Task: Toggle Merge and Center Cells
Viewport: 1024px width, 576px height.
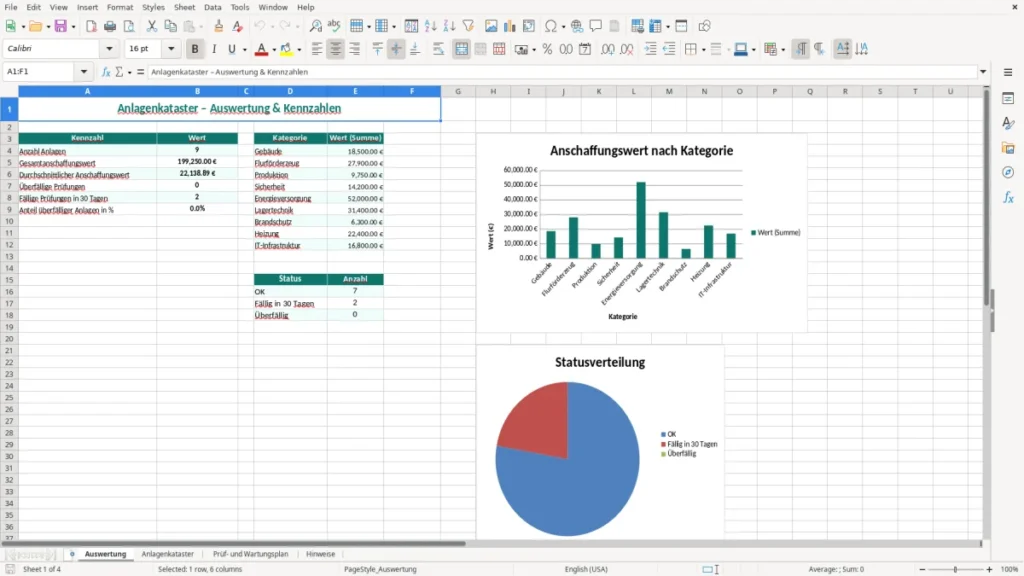Action: pyautogui.click(x=461, y=49)
